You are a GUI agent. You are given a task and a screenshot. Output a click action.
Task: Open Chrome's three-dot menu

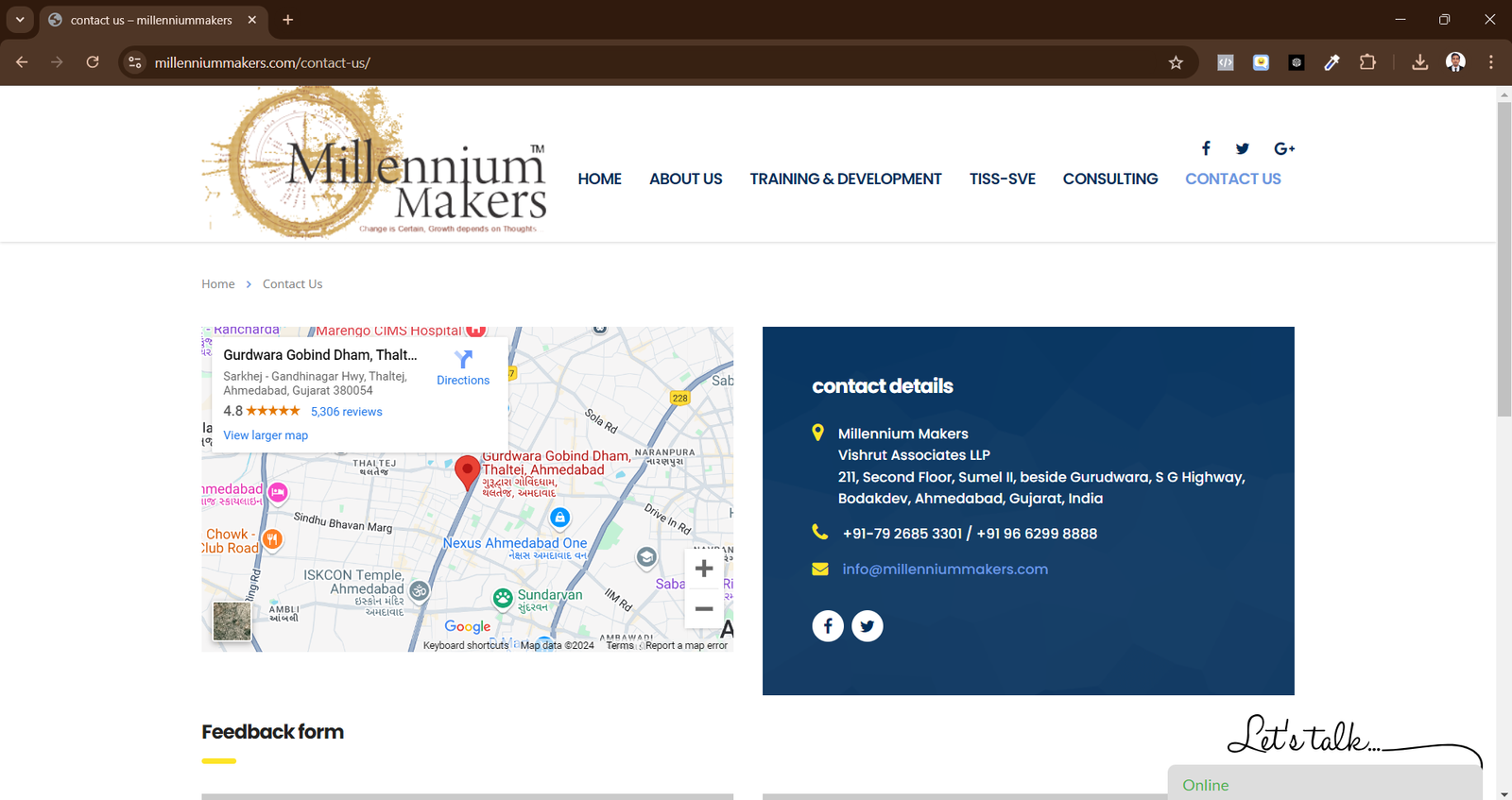coord(1491,62)
